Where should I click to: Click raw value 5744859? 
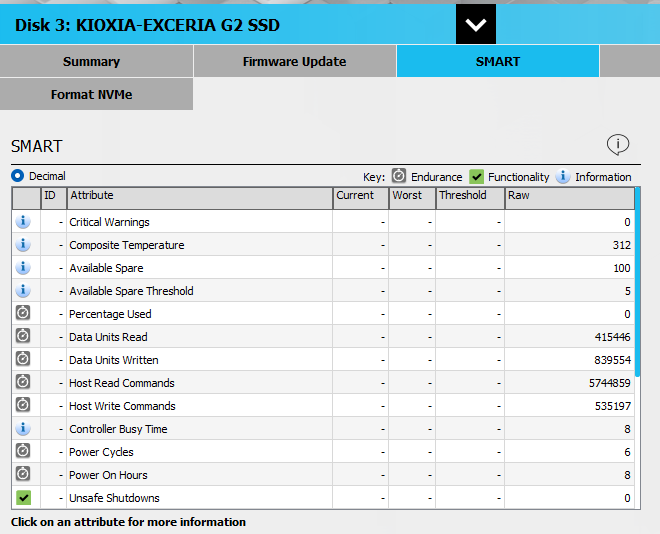pyautogui.click(x=609, y=383)
